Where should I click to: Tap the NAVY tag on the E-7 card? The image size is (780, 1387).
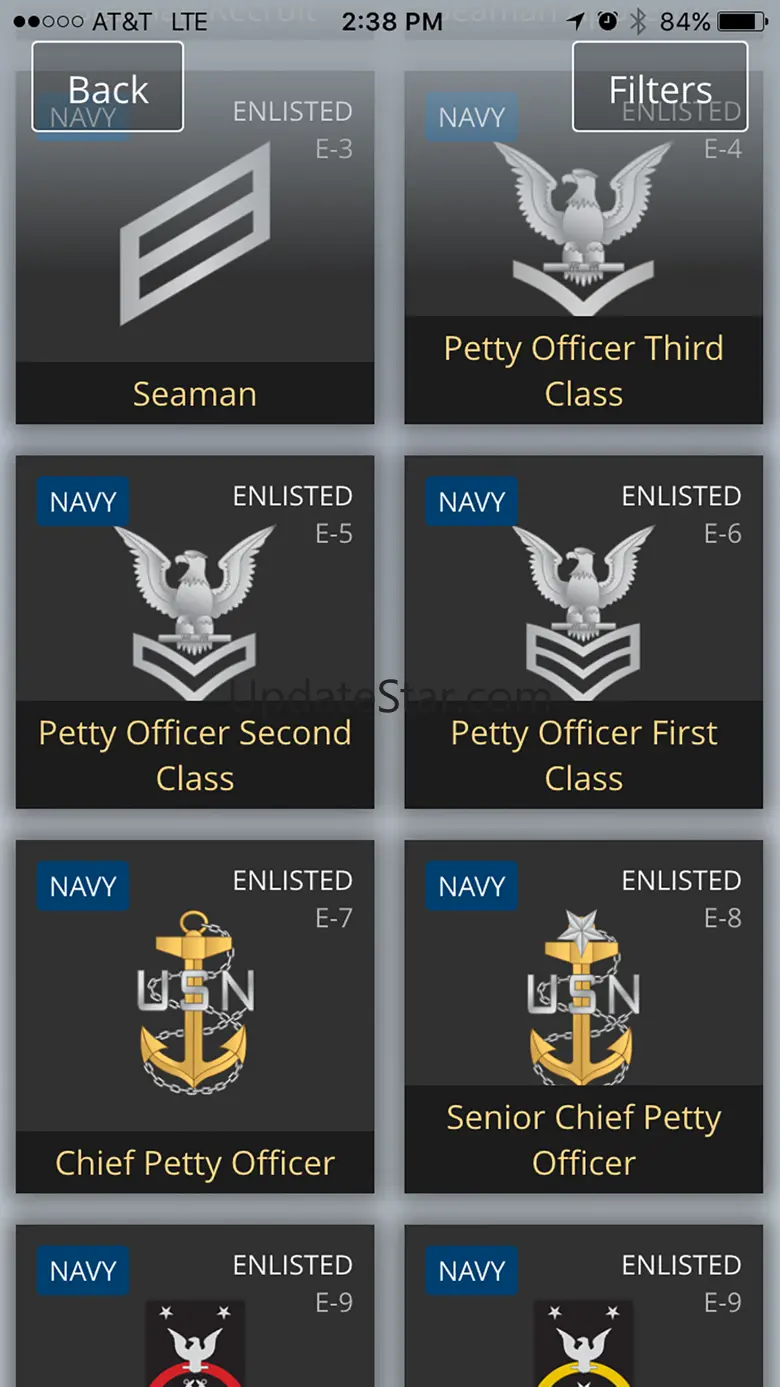tap(83, 887)
